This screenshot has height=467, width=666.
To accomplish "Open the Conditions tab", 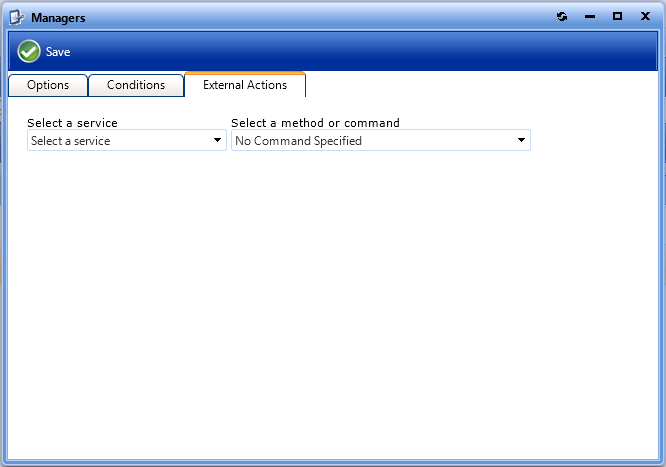I will [x=136, y=85].
